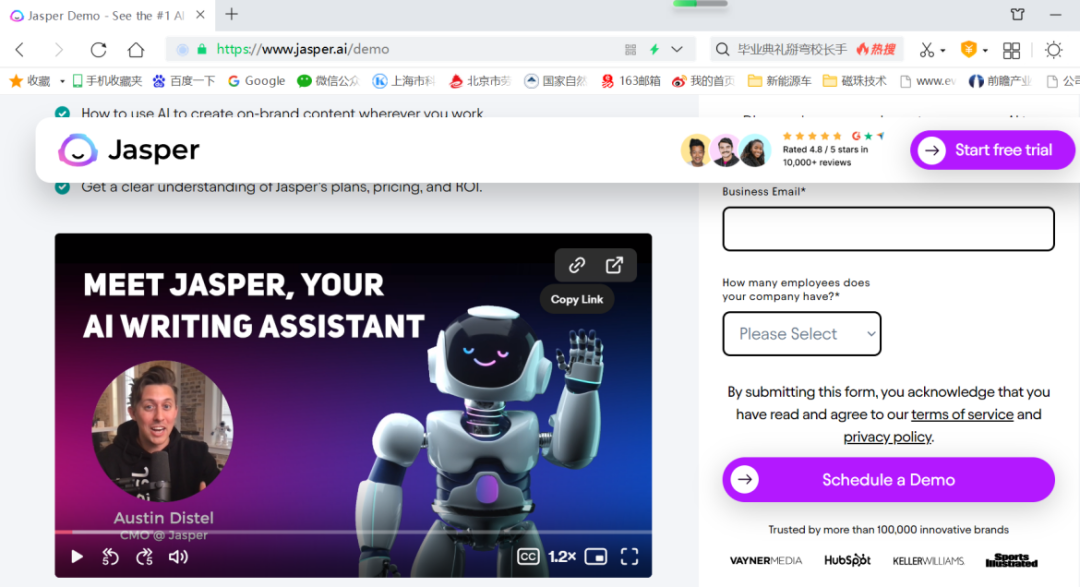The height and width of the screenshot is (587, 1080).
Task: Rewind the video five seconds
Action: click(110, 557)
